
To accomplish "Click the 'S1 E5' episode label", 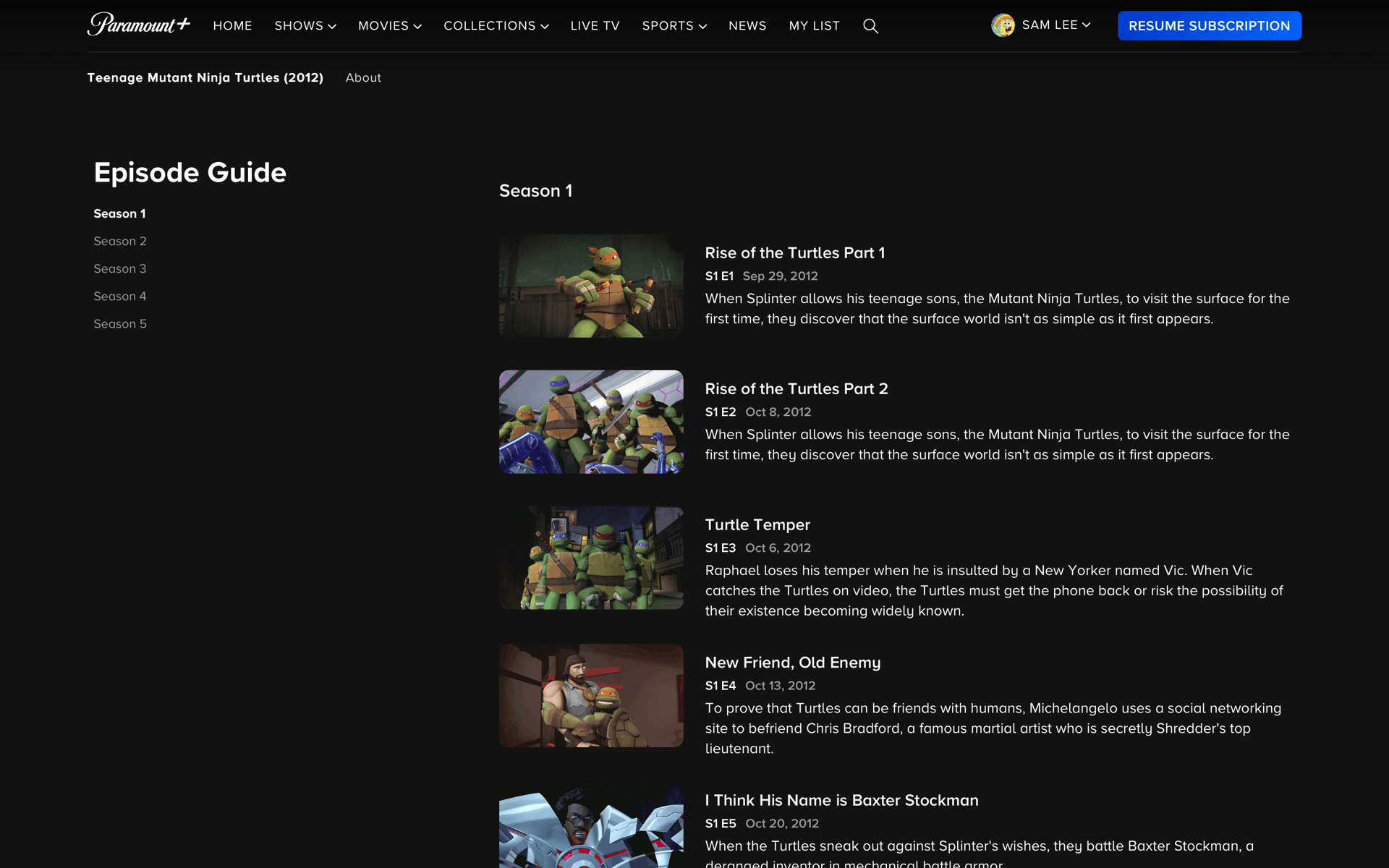I will 721,823.
